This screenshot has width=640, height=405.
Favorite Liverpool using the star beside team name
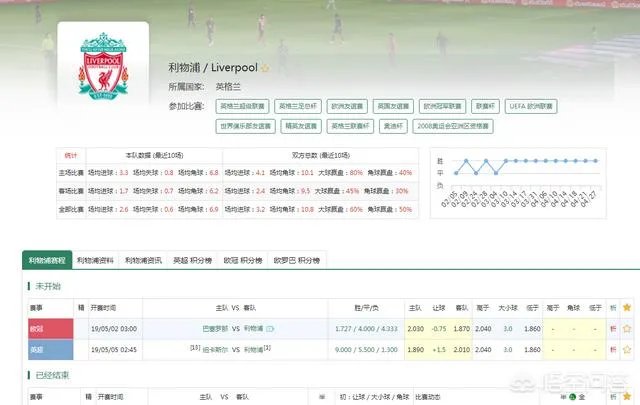coord(265,68)
